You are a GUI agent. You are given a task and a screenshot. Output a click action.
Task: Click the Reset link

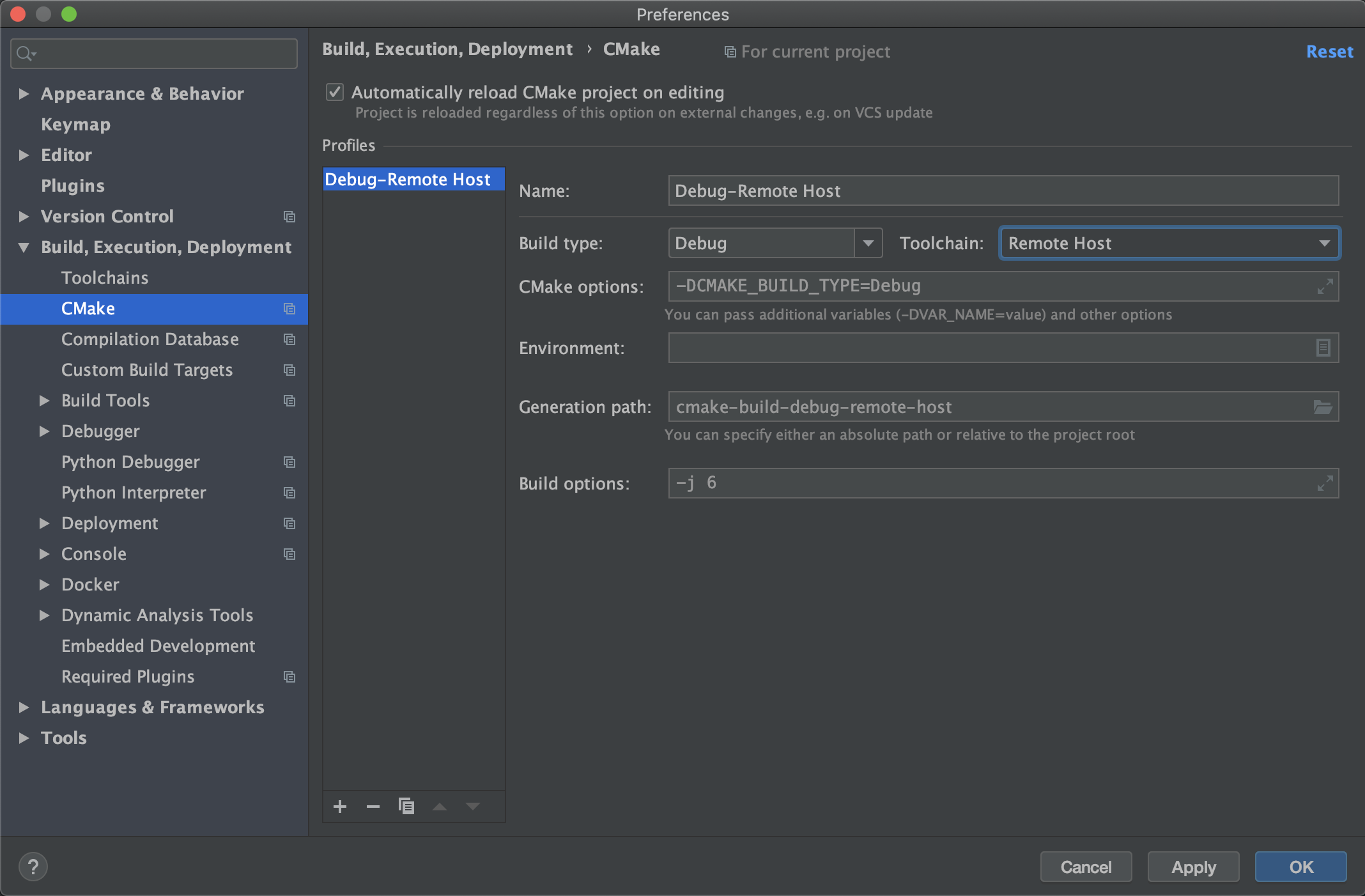tap(1329, 52)
